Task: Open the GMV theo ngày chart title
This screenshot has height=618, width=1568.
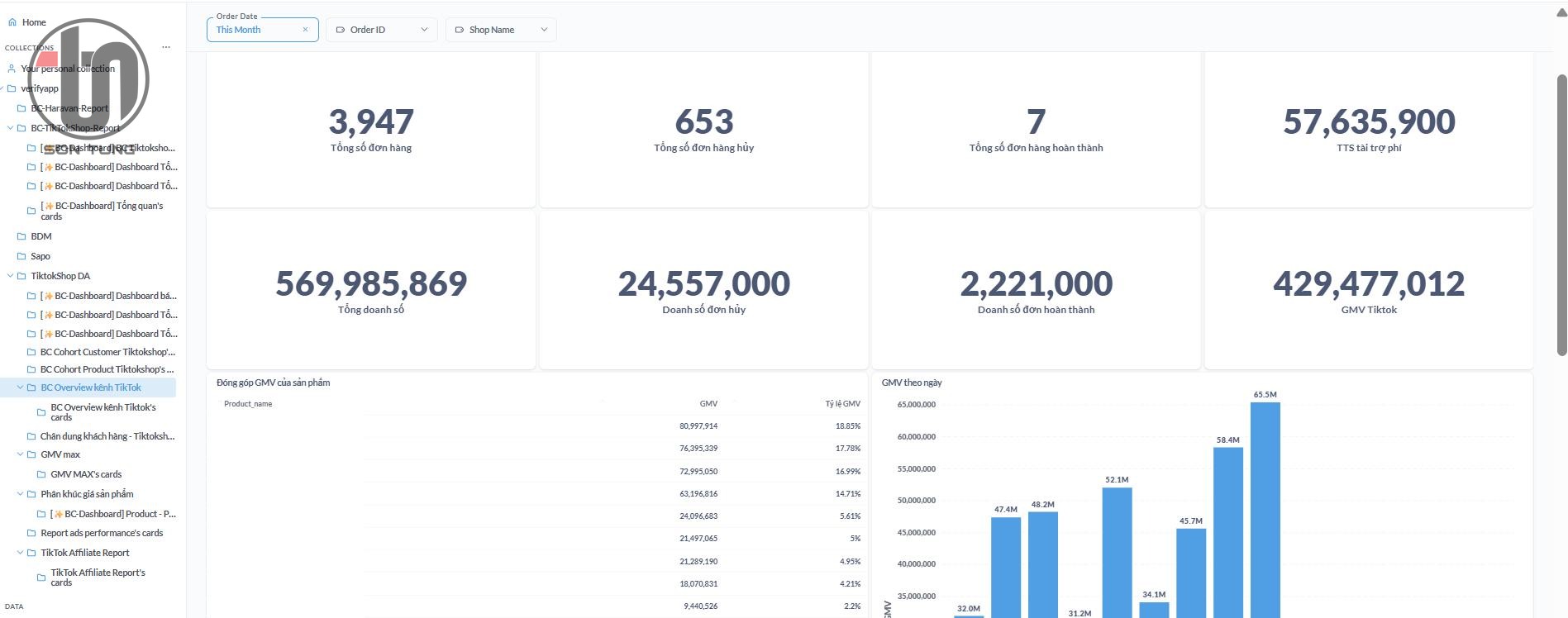Action: click(x=912, y=383)
